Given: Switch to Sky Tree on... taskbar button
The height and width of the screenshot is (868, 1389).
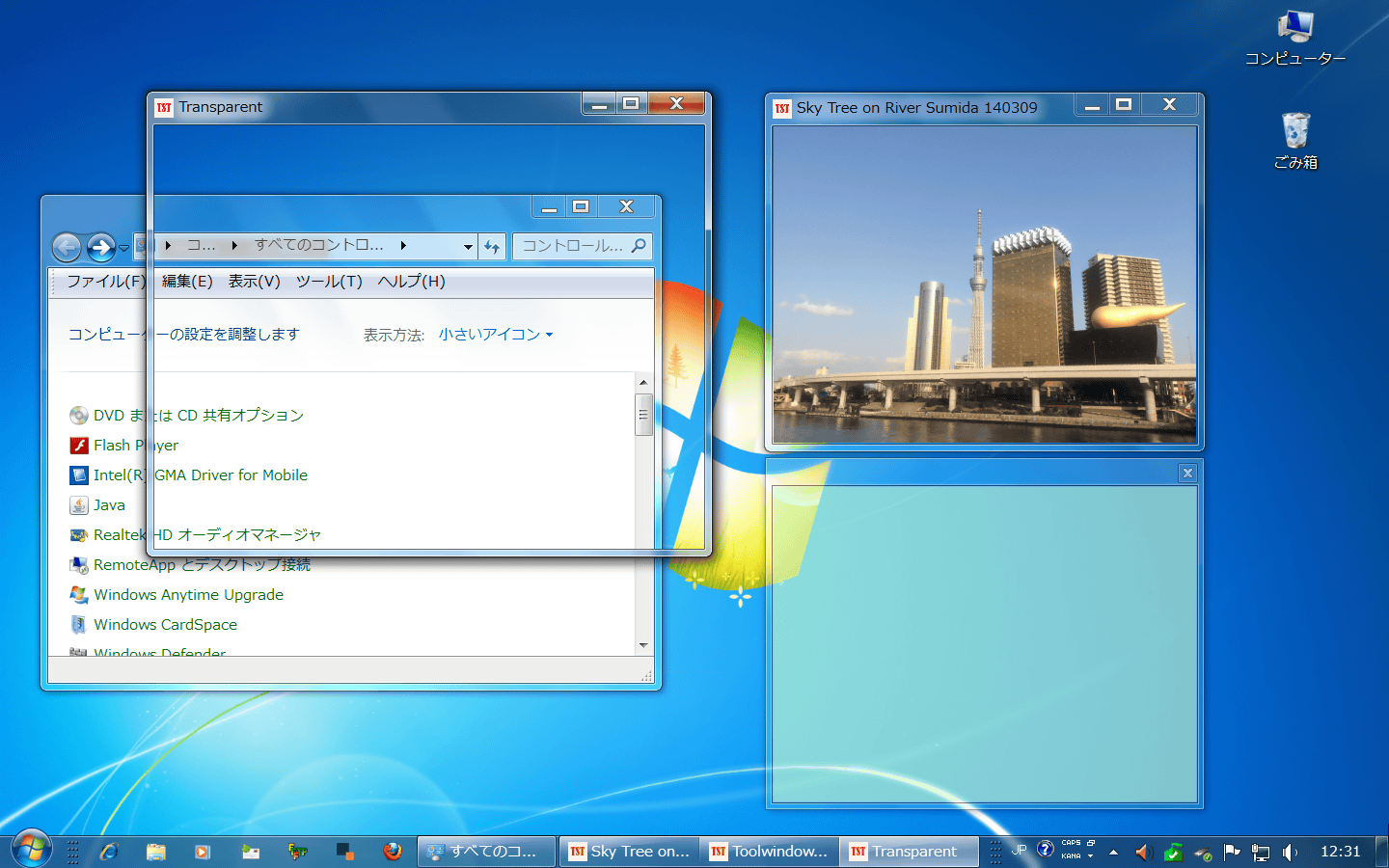Looking at the screenshot, I should [x=629, y=852].
